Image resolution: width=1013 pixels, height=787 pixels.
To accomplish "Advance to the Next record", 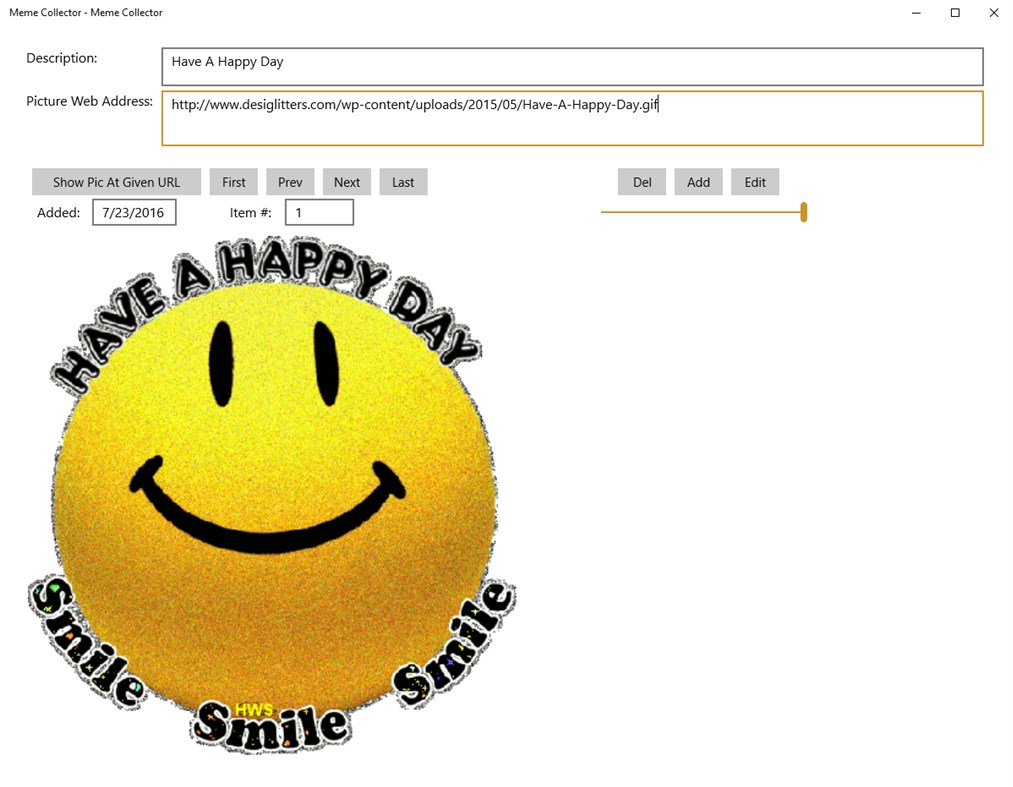I will 346,181.
